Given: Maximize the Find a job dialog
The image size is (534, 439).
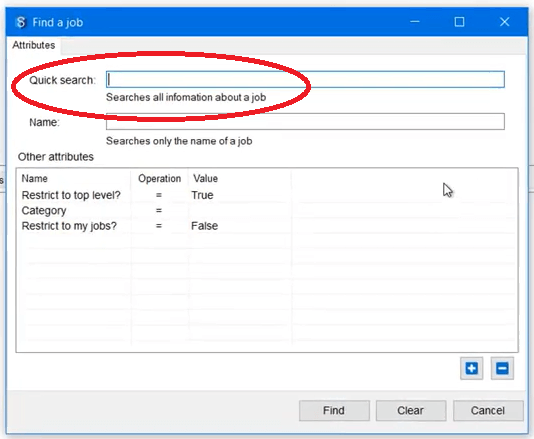Looking at the screenshot, I should point(459,22).
